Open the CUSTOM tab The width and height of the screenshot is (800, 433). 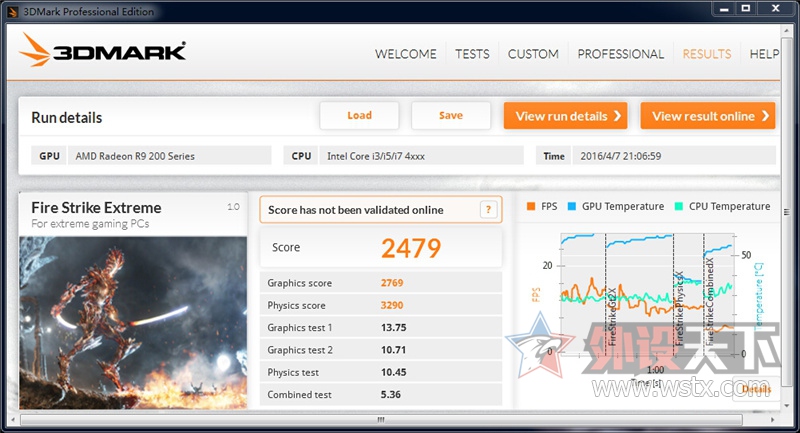533,54
